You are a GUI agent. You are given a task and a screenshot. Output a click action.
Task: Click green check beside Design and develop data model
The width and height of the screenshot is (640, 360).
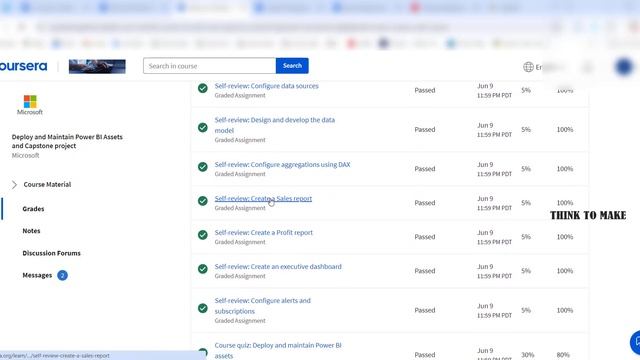pos(202,127)
